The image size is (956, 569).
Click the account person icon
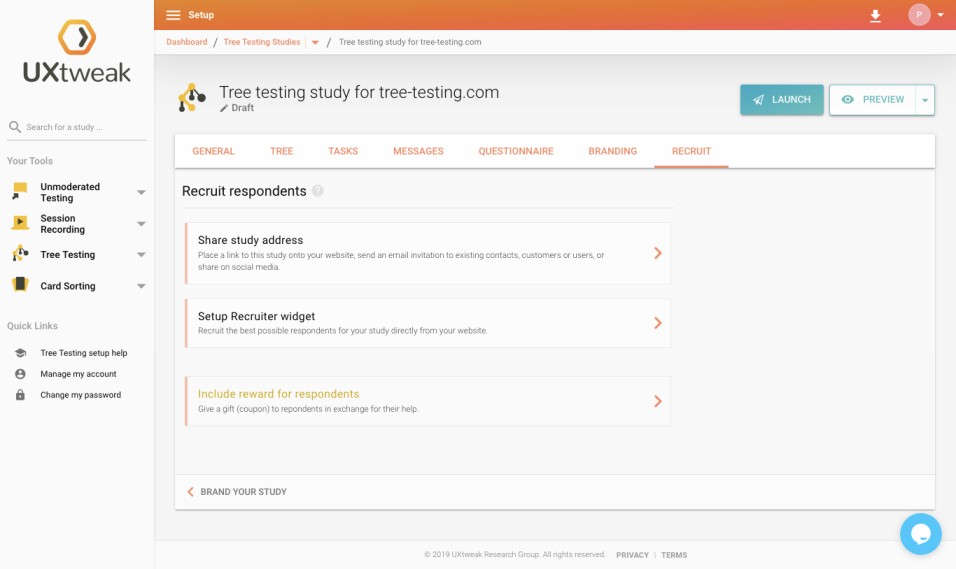pyautogui.click(x=20, y=374)
